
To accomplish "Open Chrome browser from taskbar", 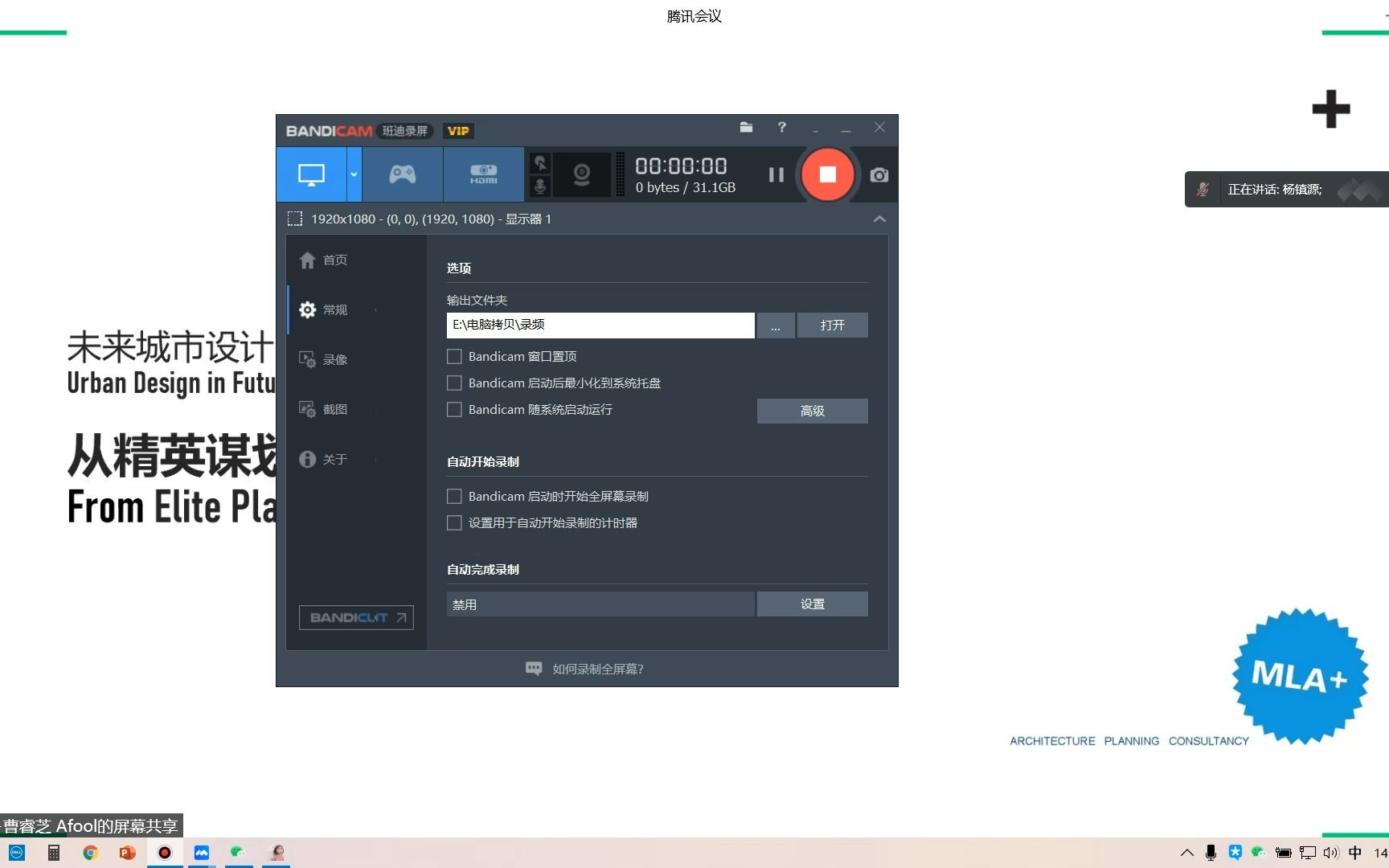I will [90, 853].
